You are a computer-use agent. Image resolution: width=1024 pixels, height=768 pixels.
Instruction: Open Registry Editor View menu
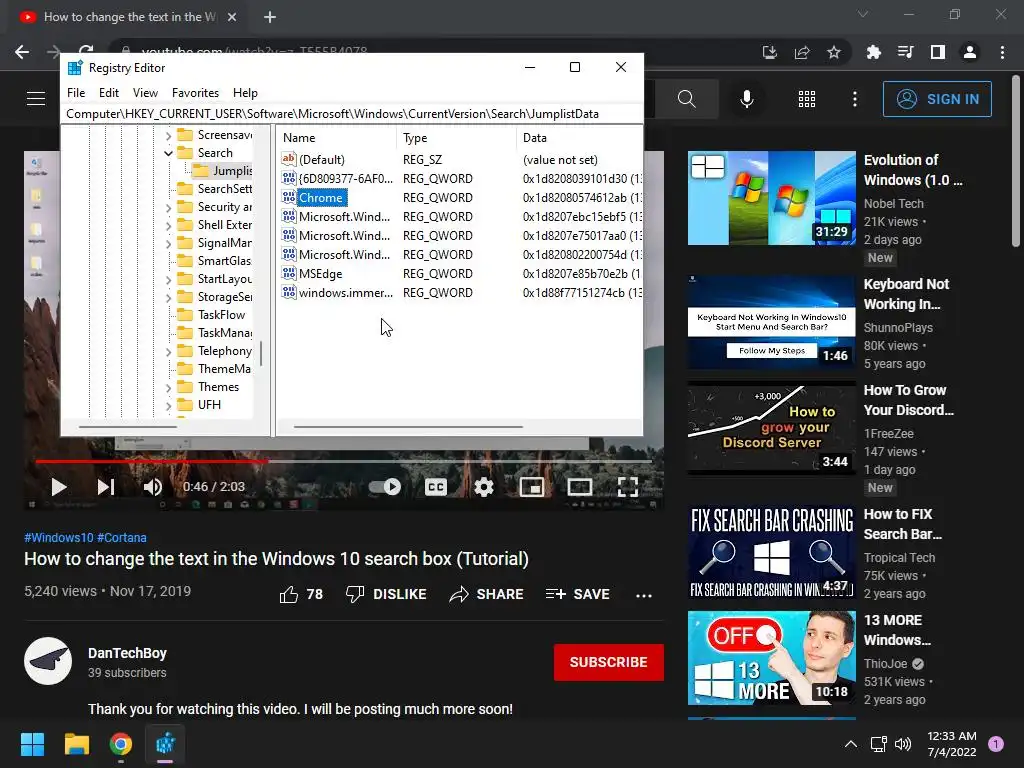pyautogui.click(x=145, y=93)
